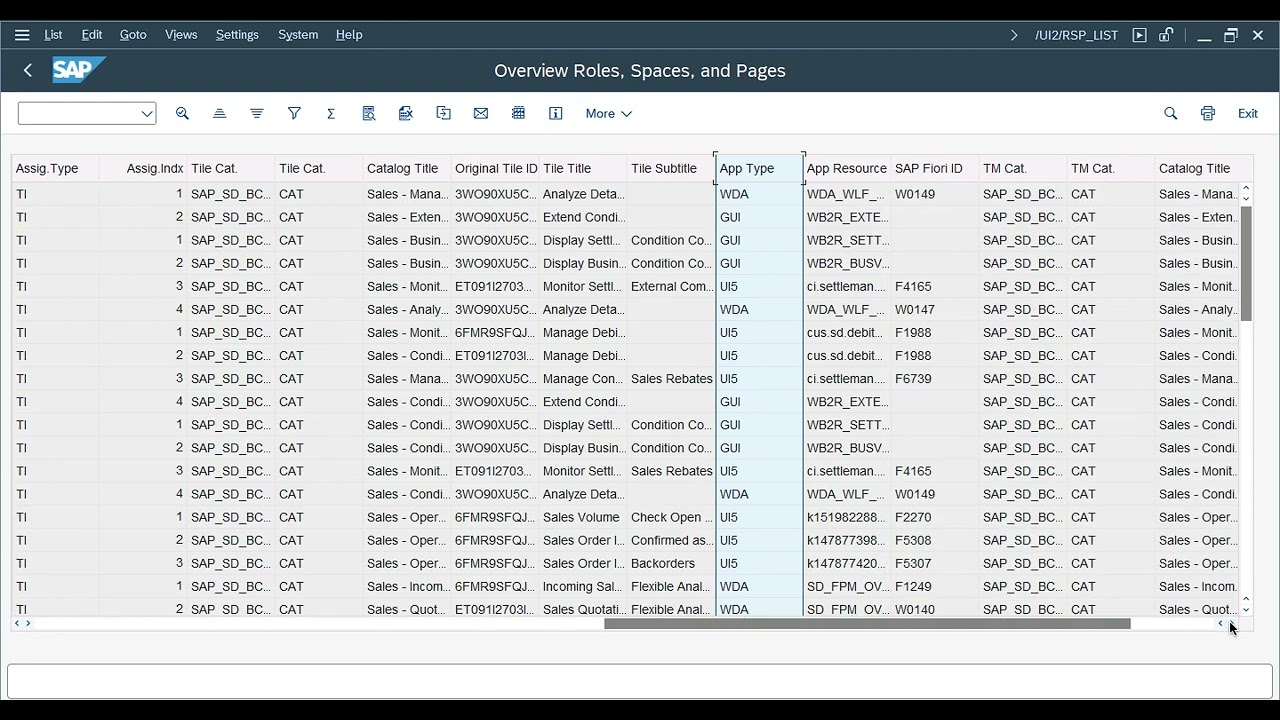Select the Tile Title column header

[x=583, y=168]
